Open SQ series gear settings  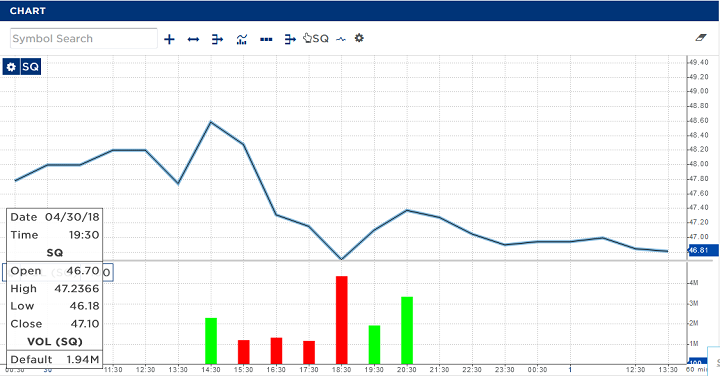(x=11, y=67)
